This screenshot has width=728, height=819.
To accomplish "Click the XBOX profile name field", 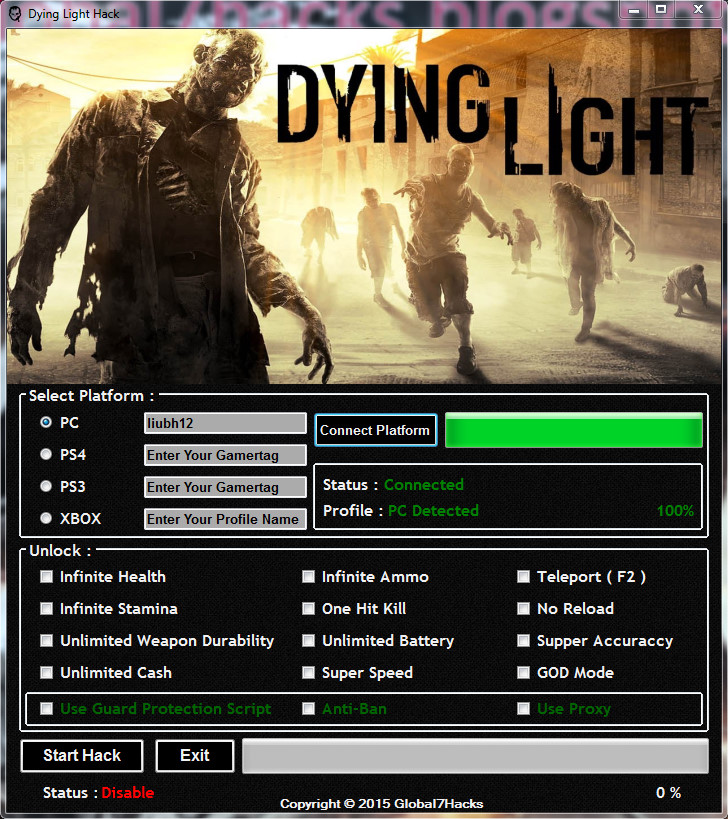I will click(225, 519).
